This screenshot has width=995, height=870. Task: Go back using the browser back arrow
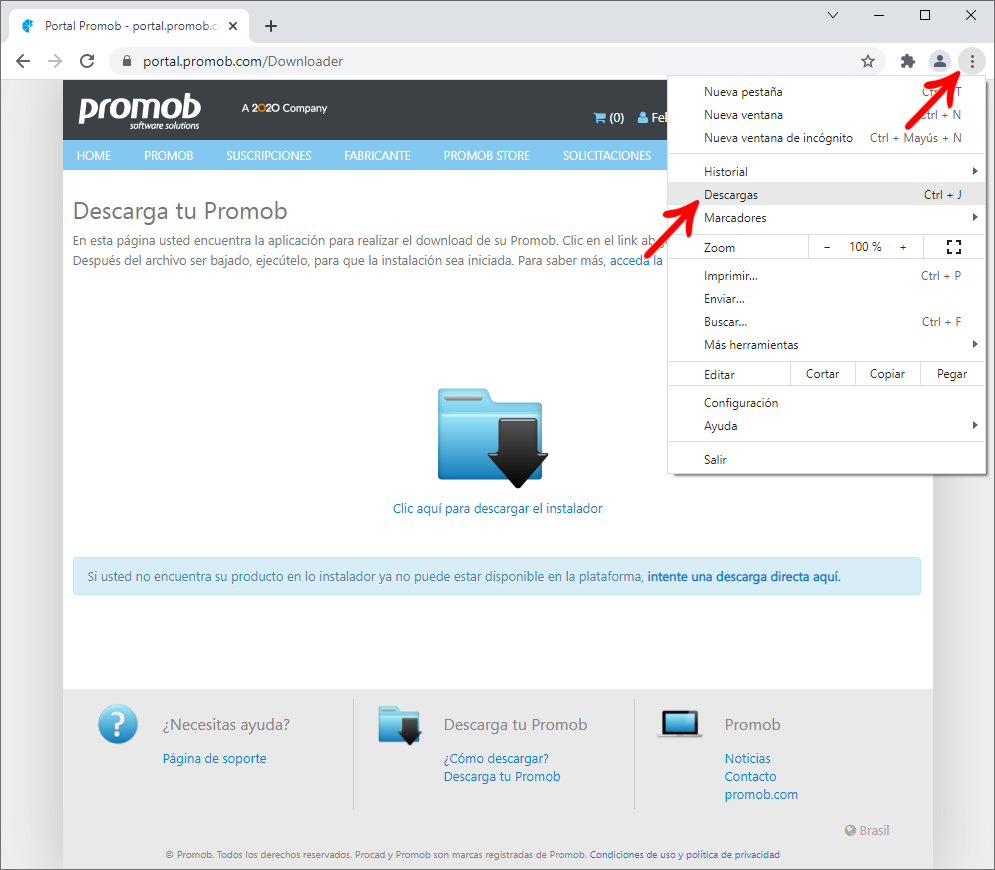click(23, 61)
